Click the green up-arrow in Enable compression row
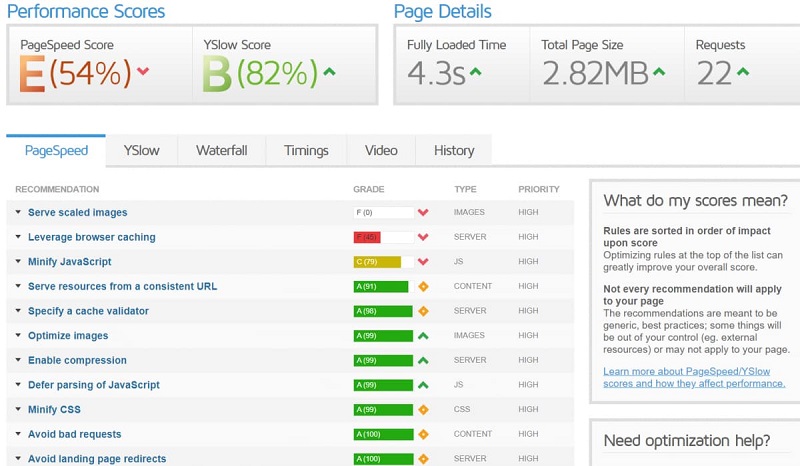The image size is (800, 466). [x=423, y=360]
